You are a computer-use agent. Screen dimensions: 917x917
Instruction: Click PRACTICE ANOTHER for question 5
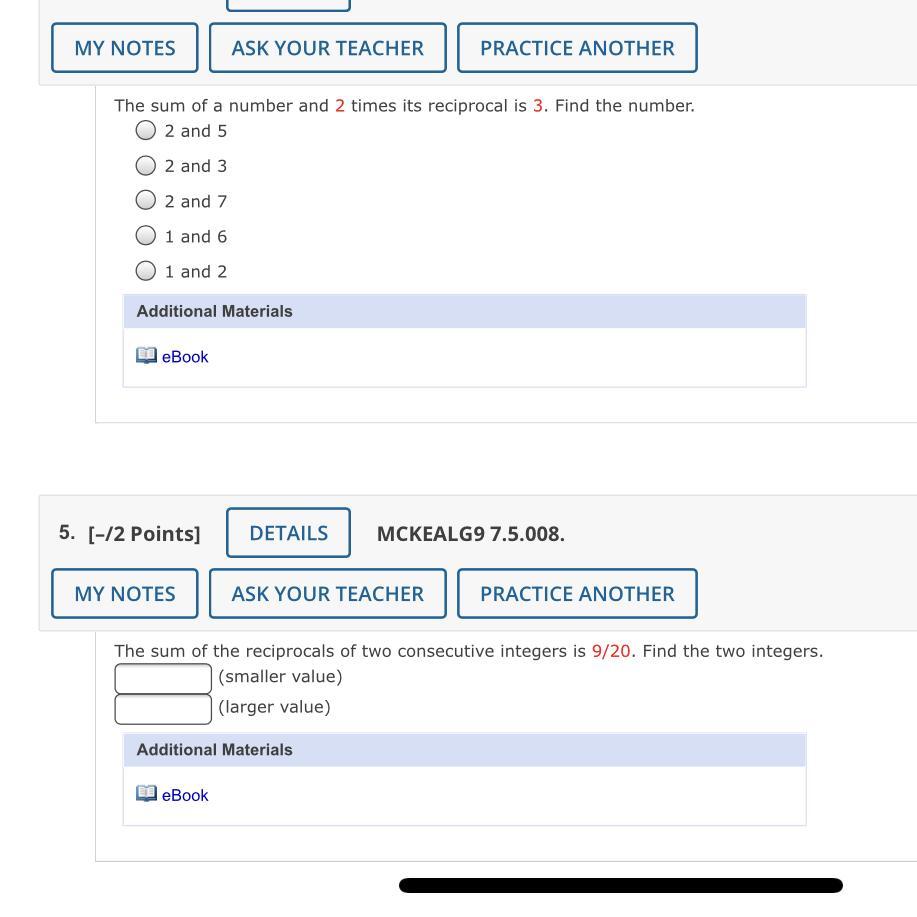pyautogui.click(x=577, y=594)
